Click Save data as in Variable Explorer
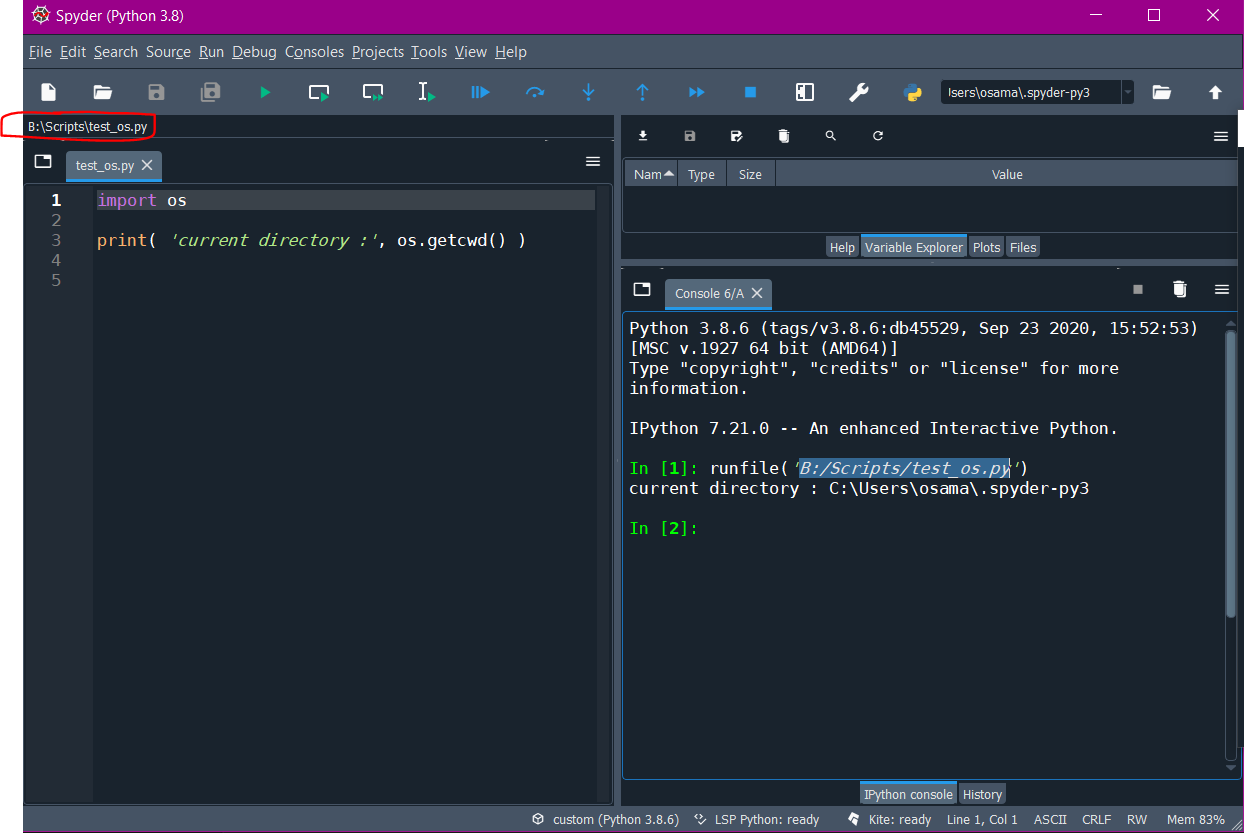This screenshot has height=833, width=1244. 737,136
